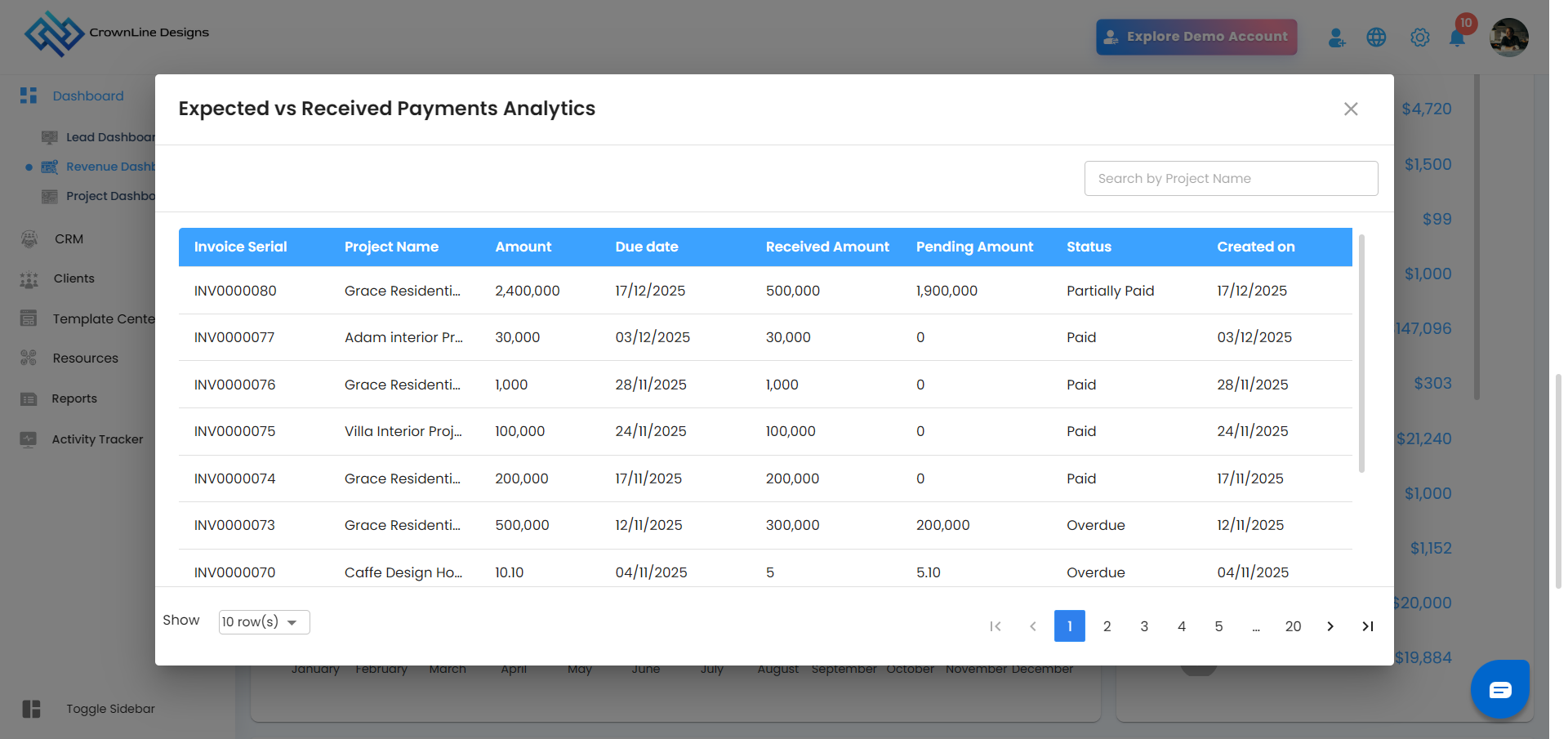Open the Dashboard menu item
The width and height of the screenshot is (1568, 739).
88,96
